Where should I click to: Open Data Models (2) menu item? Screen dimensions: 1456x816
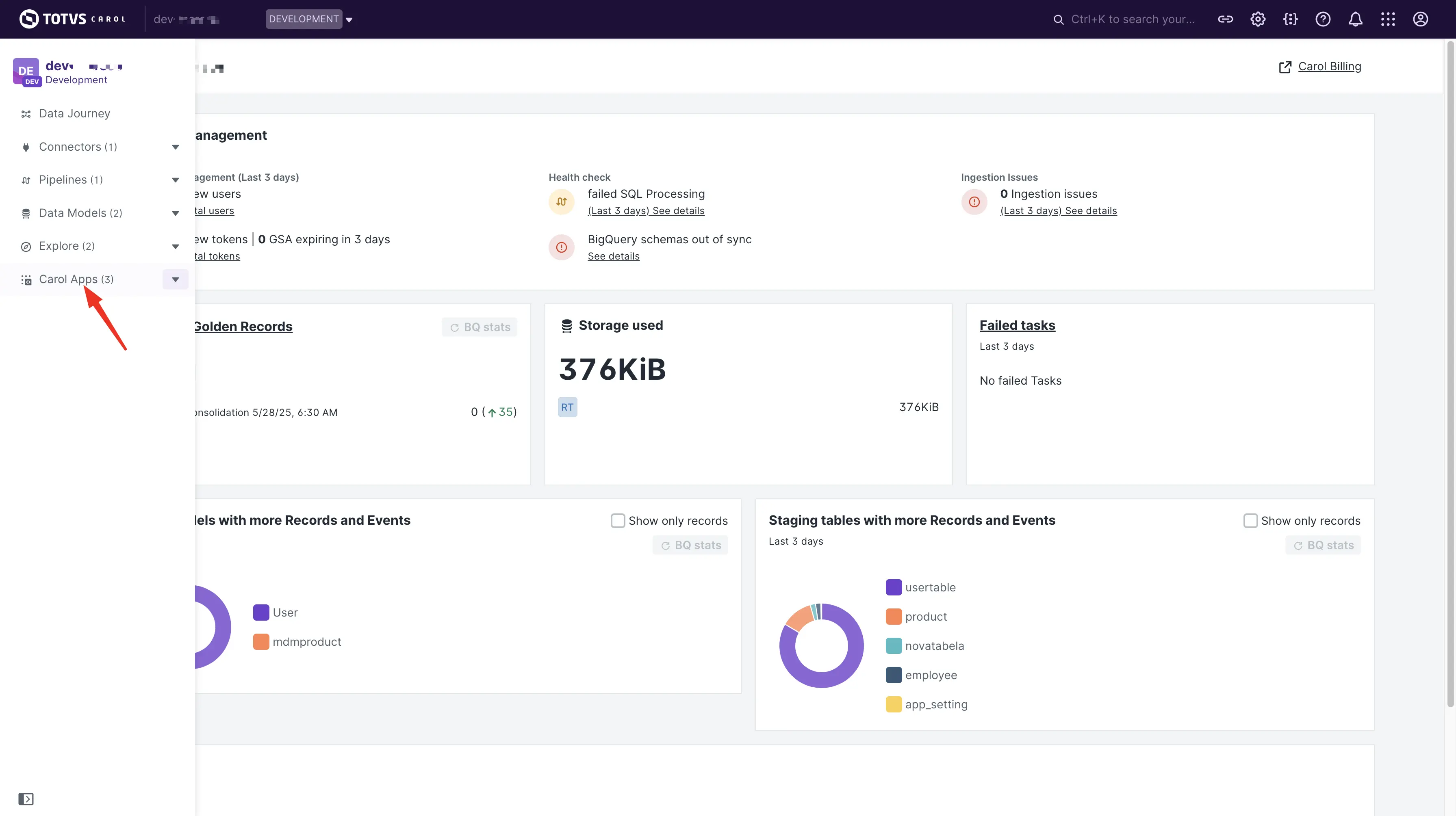point(80,213)
